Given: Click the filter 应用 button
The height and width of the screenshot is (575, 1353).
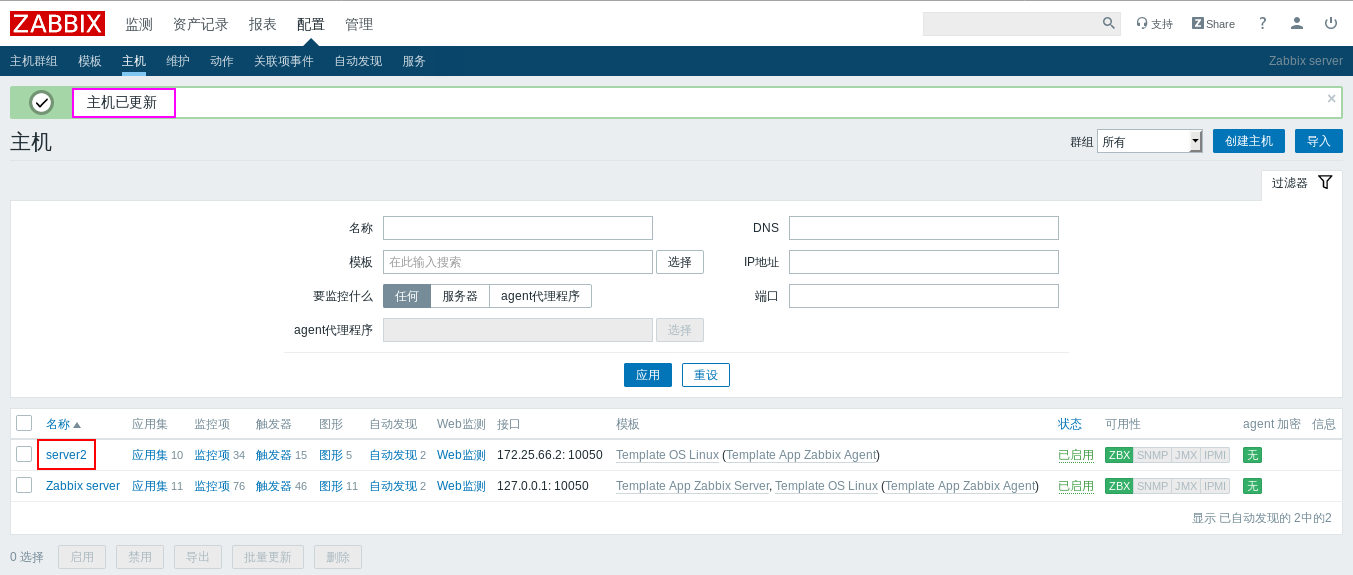Looking at the screenshot, I should pyautogui.click(x=648, y=375).
